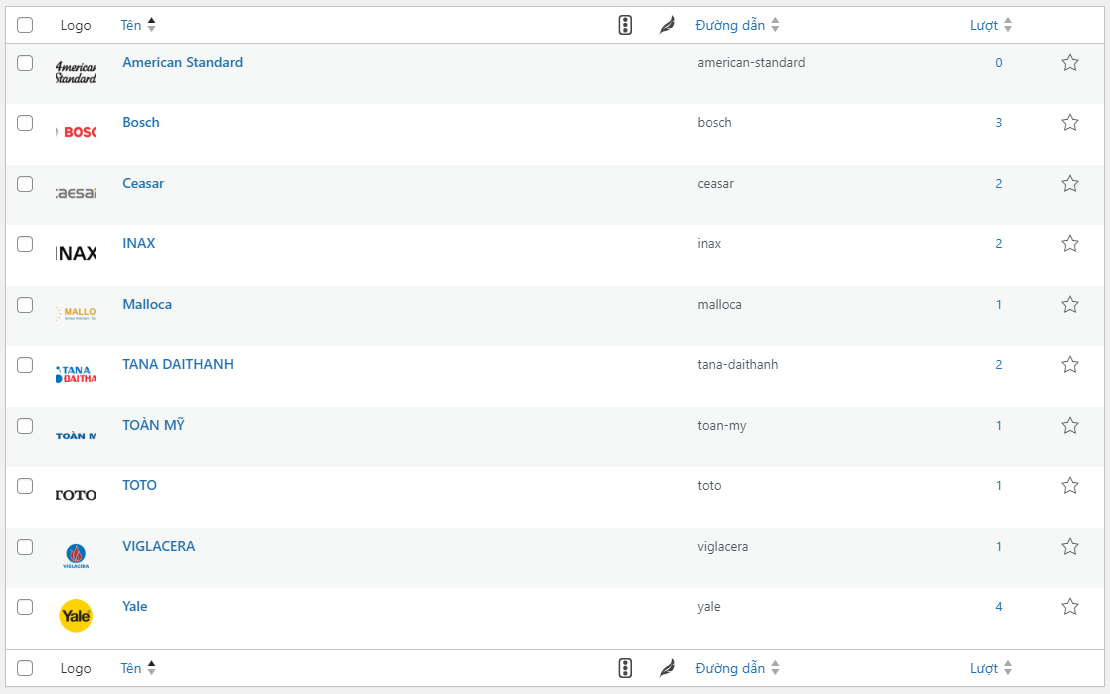The width and height of the screenshot is (1110, 694).
Task: Tick the TOTO row checkbox
Action: click(x=25, y=487)
